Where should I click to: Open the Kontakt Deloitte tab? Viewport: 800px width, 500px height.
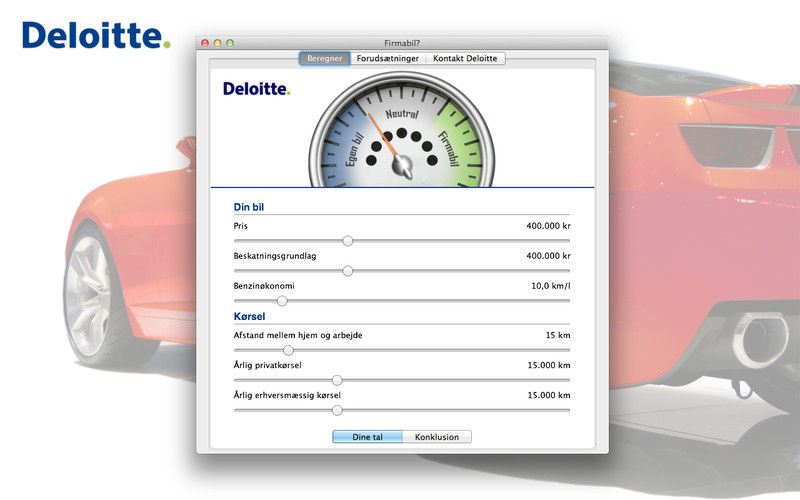465,59
